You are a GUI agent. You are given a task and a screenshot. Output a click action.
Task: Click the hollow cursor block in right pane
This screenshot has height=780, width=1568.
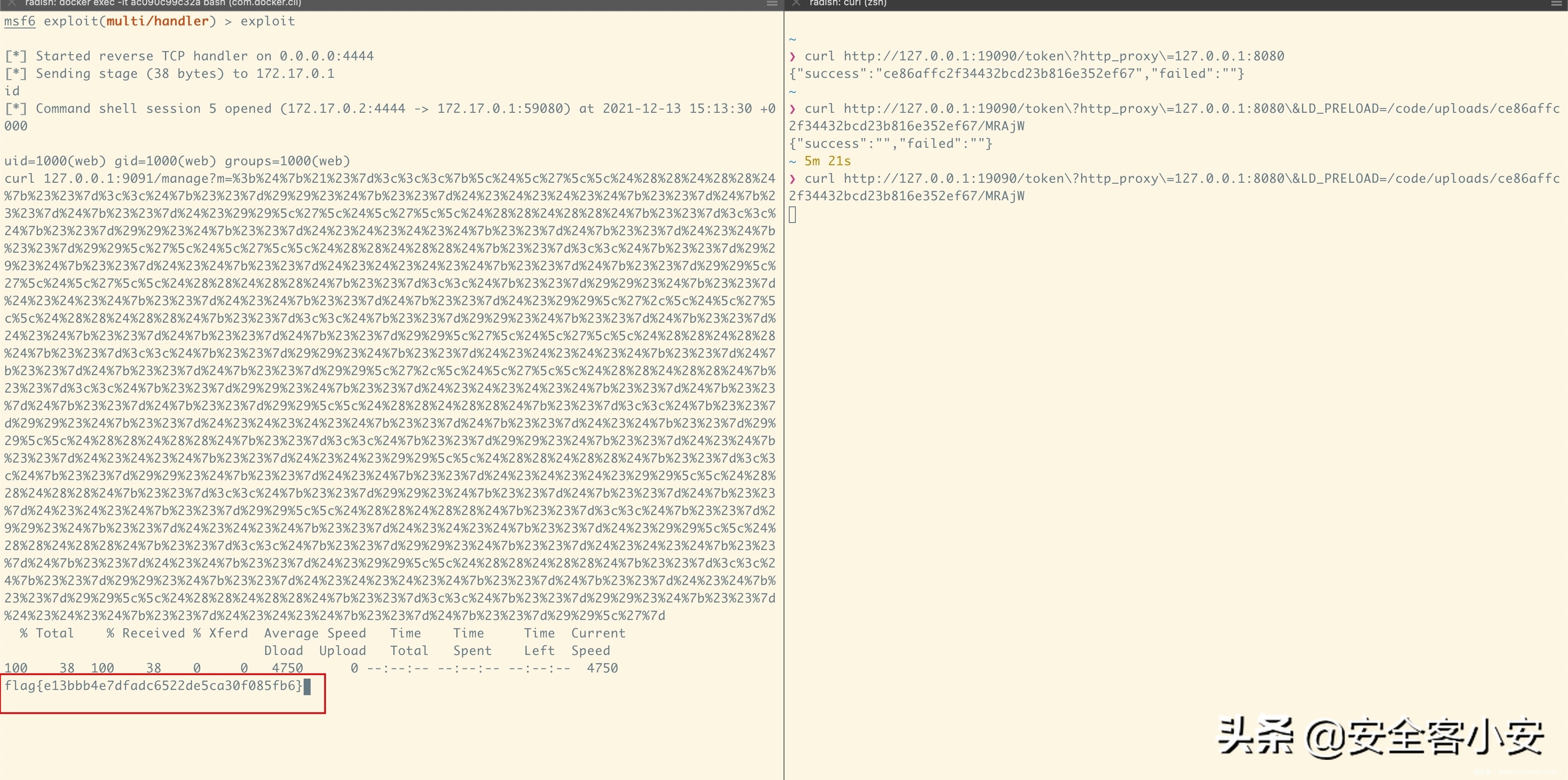[x=792, y=214]
